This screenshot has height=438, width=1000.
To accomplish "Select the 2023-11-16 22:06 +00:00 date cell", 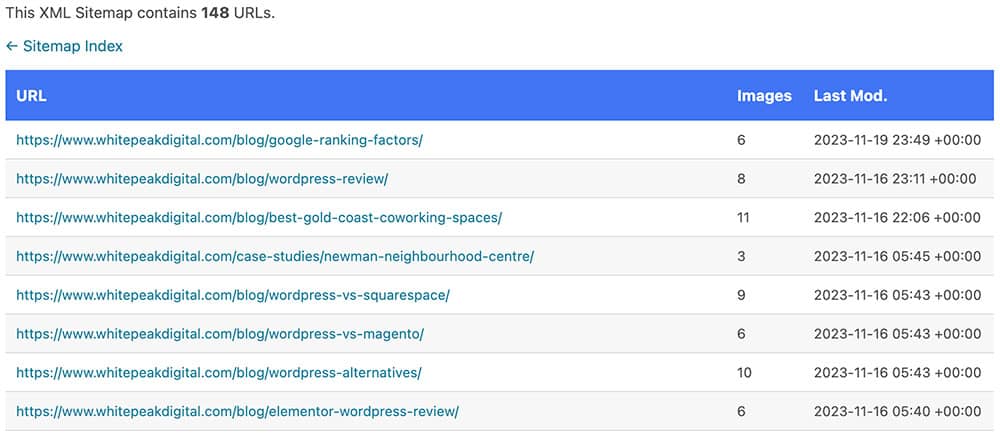I will point(897,218).
